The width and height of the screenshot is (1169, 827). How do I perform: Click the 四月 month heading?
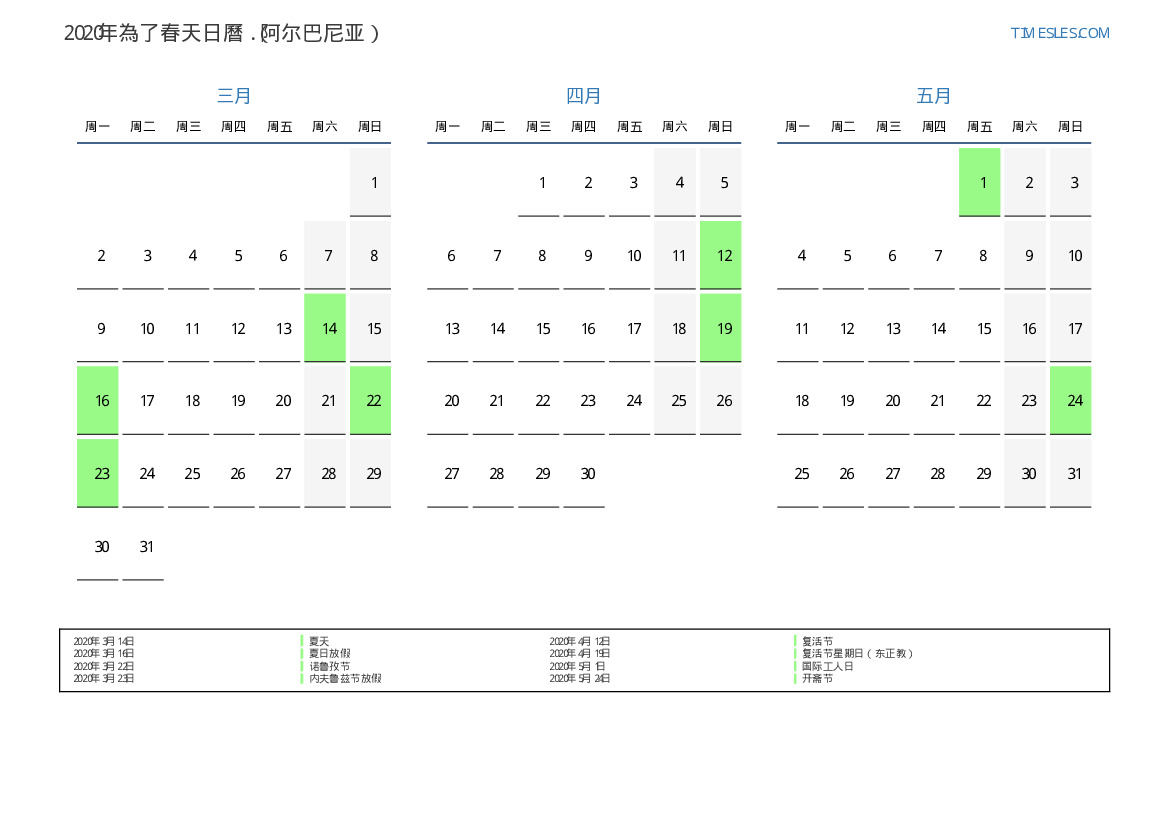pyautogui.click(x=584, y=96)
